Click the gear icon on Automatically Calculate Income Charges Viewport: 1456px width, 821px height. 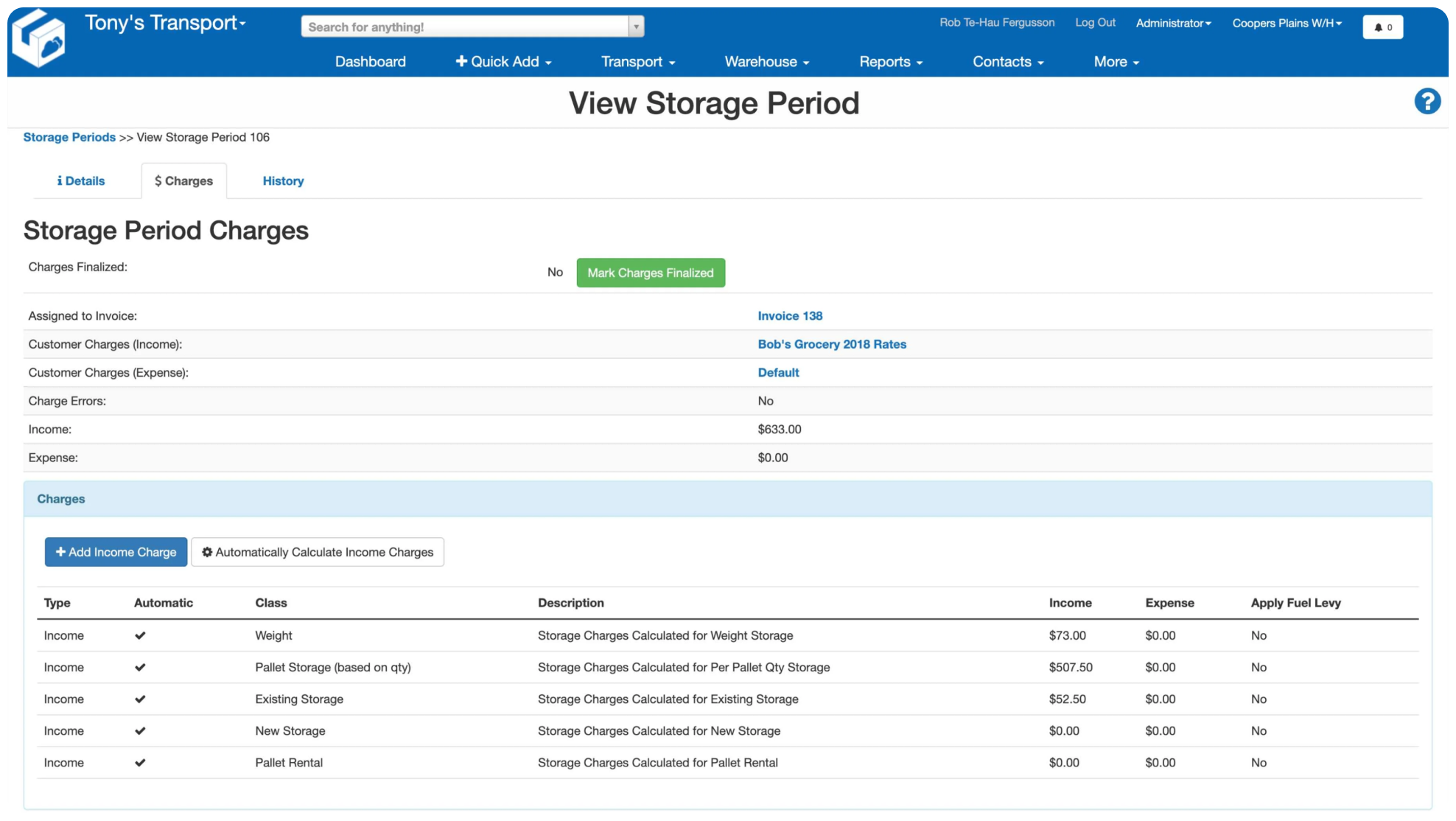point(207,551)
